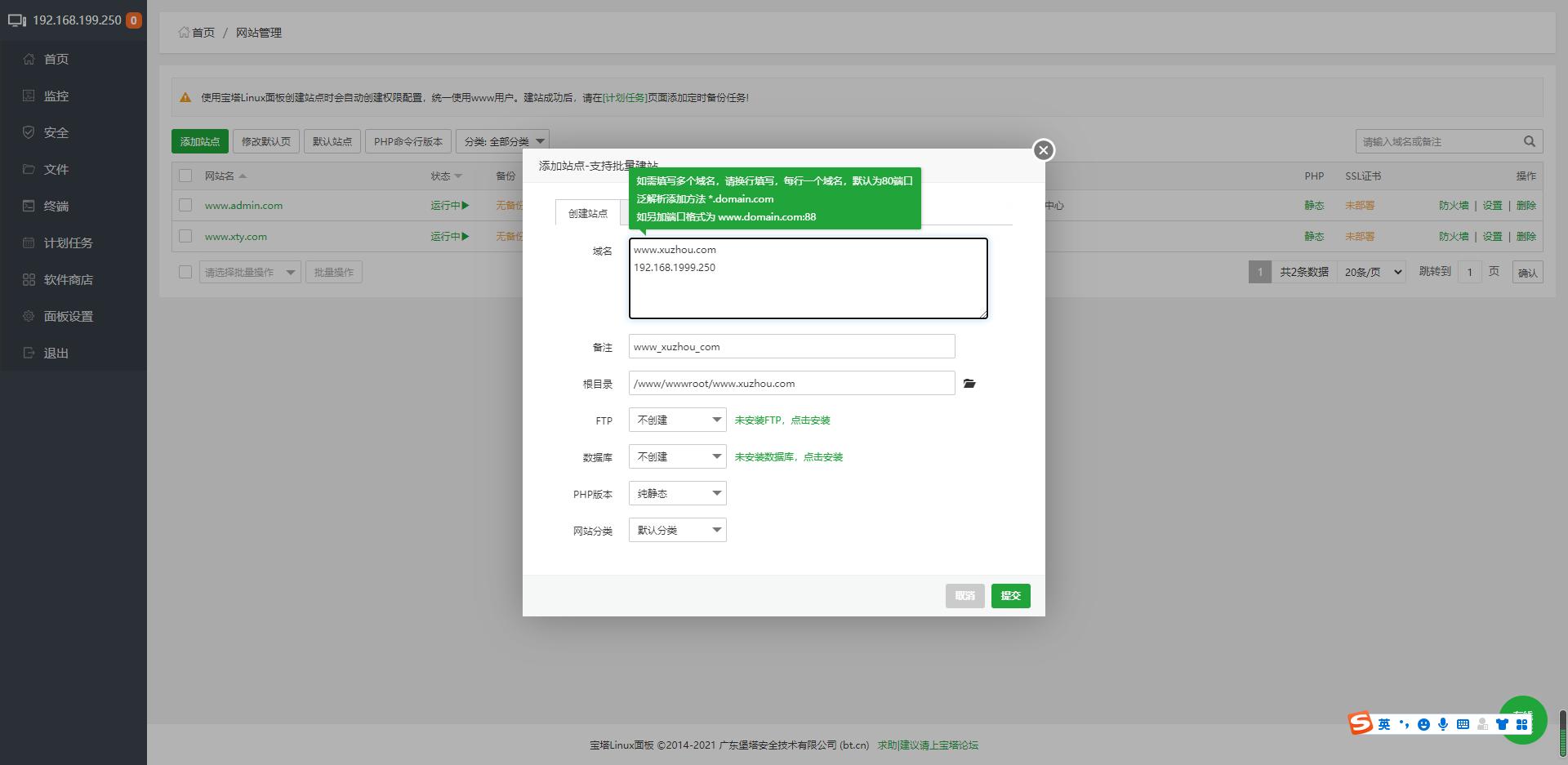Select the 创建站点 tab
Image resolution: width=1568 pixels, height=765 pixels.
tap(588, 213)
